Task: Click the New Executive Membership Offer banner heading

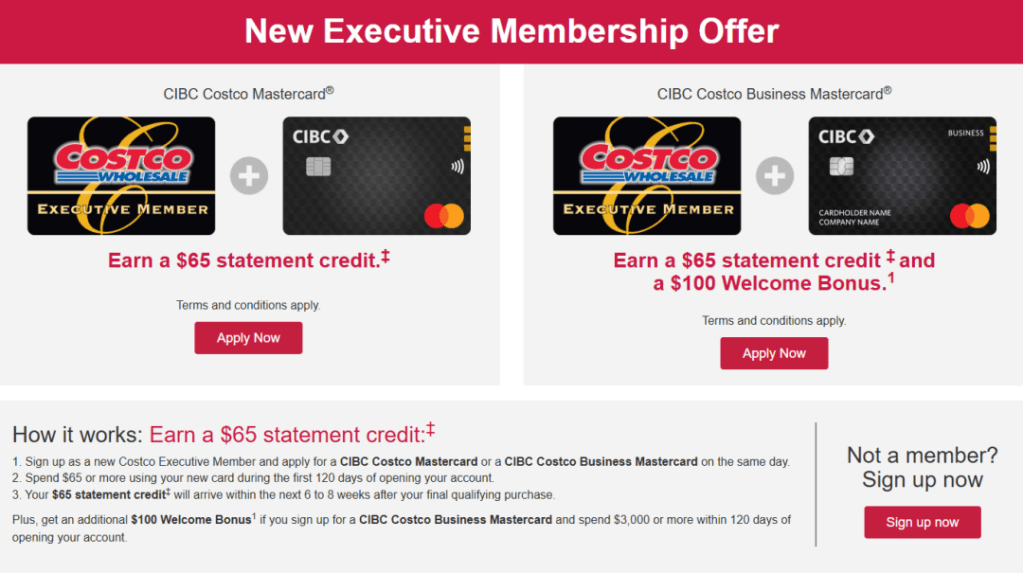Action: (x=511, y=31)
